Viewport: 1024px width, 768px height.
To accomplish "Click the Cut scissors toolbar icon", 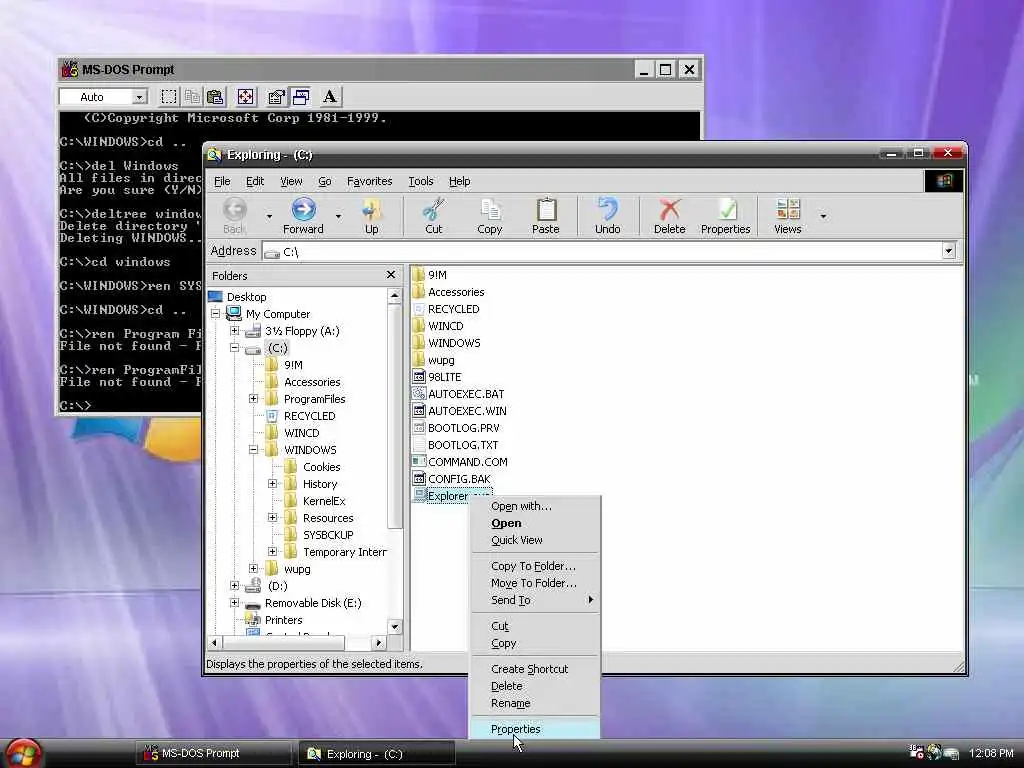I will pos(434,210).
